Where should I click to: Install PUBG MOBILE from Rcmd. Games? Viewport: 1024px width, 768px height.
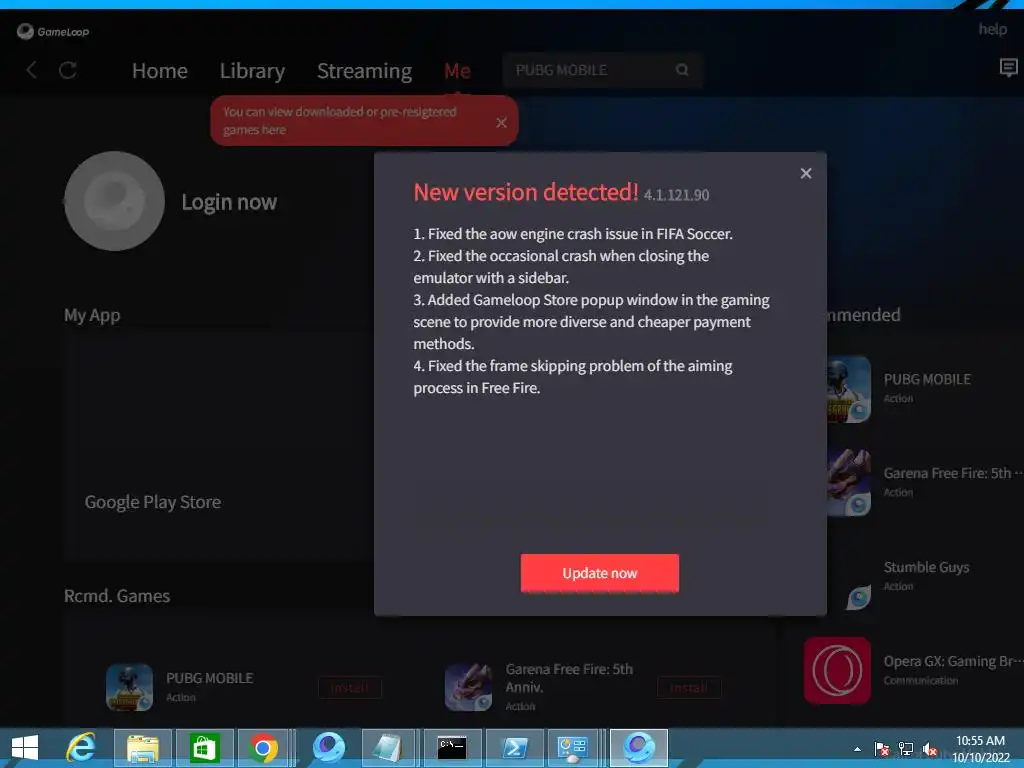pyautogui.click(x=350, y=688)
